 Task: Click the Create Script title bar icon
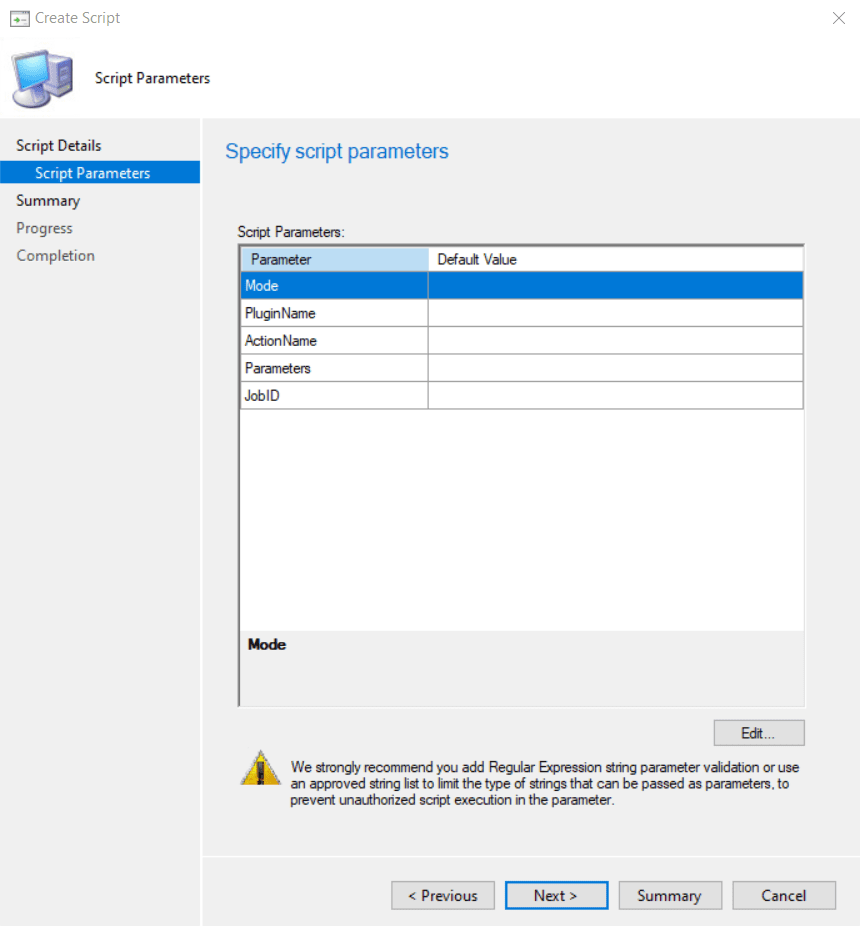19,18
